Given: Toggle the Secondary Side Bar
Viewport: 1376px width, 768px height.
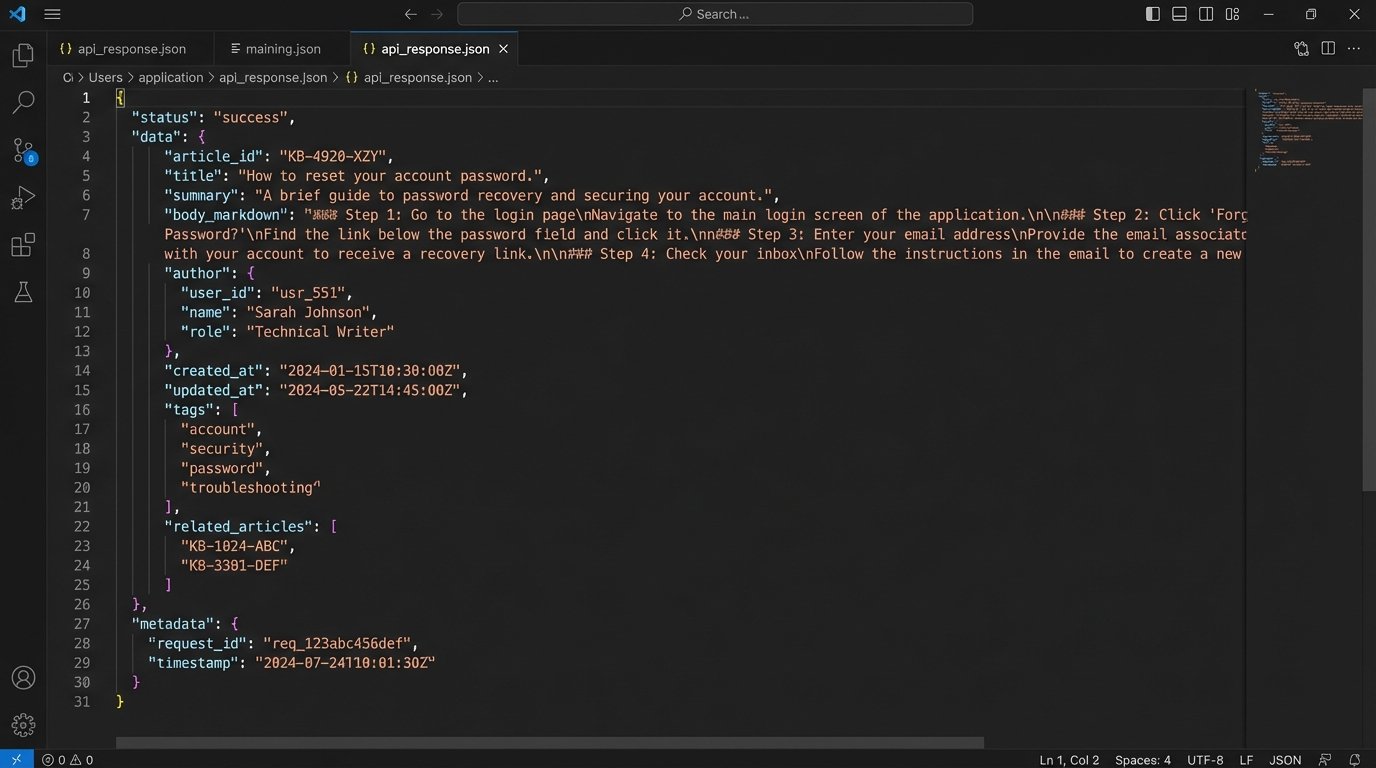Looking at the screenshot, I should click(x=1205, y=14).
